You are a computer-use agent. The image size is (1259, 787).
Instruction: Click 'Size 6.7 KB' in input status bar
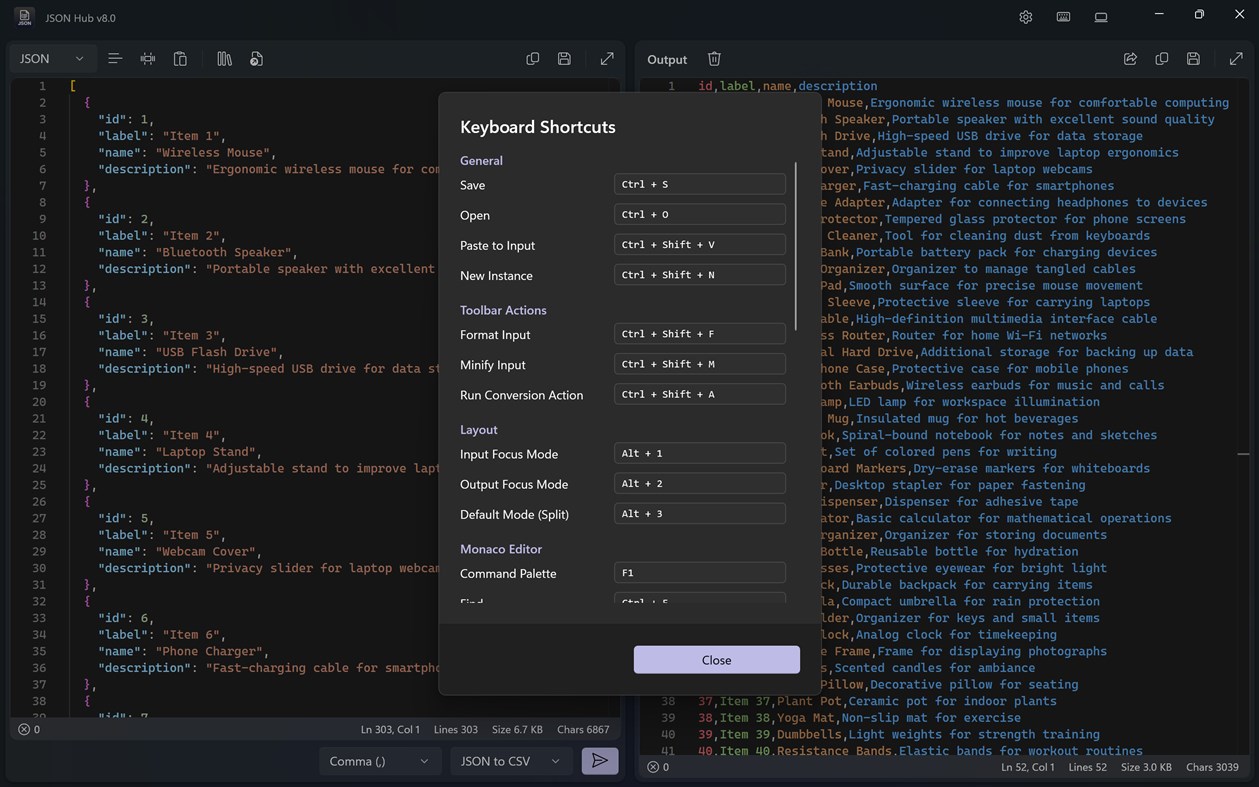pos(518,729)
